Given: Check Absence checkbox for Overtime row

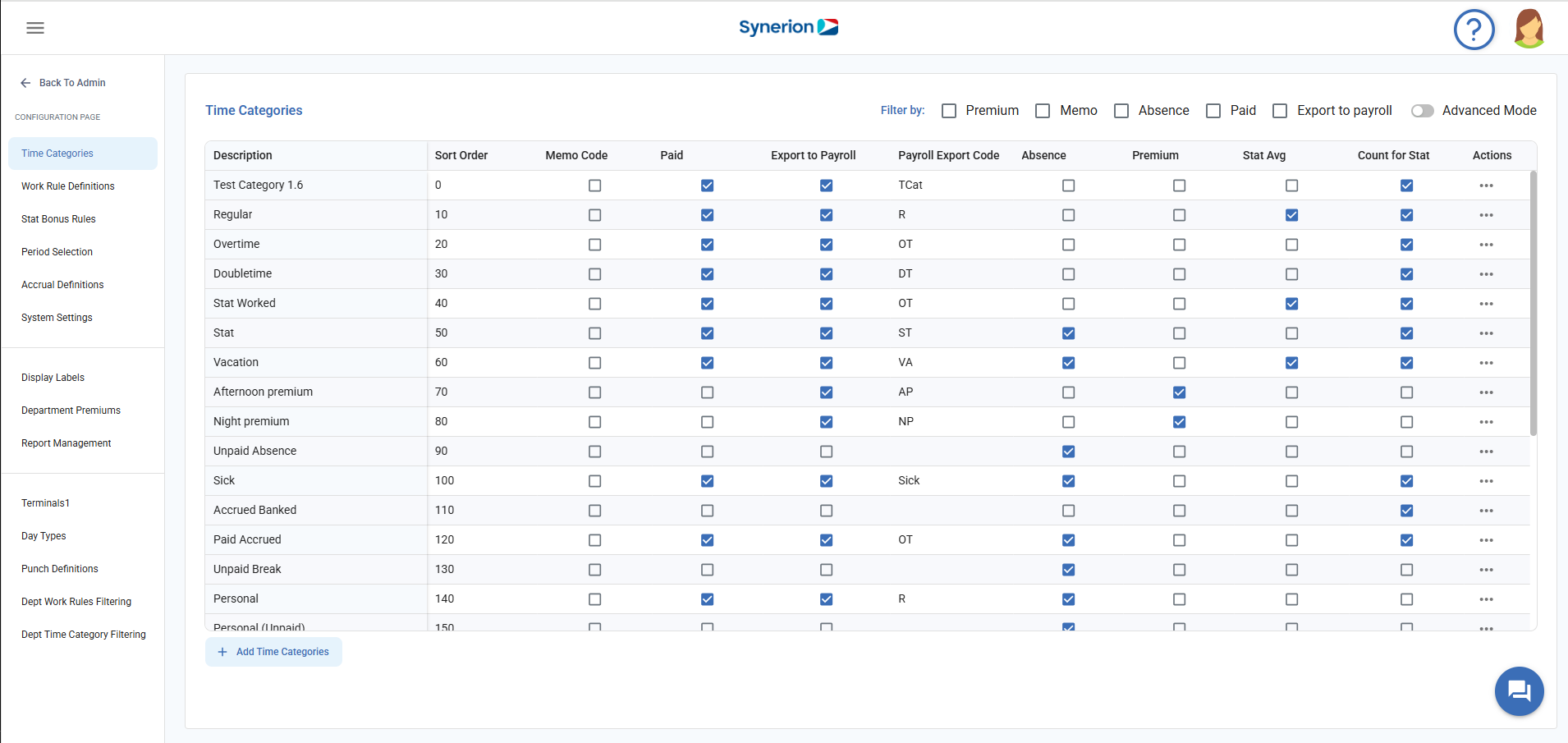Looking at the screenshot, I should 1068,245.
